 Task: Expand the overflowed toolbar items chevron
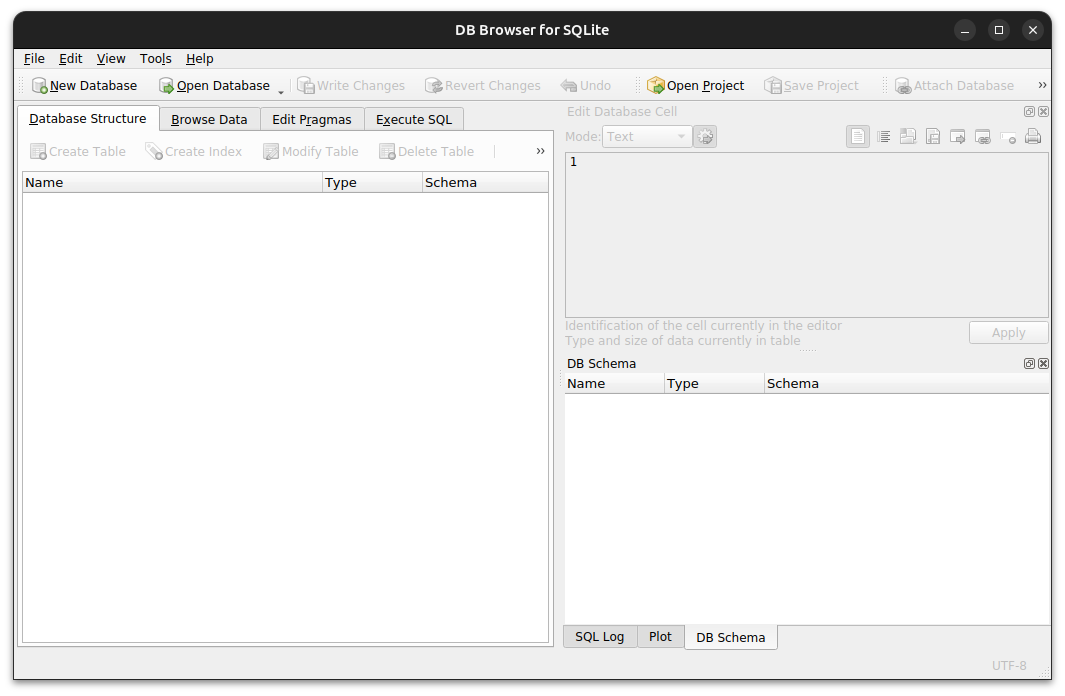coord(1042,85)
